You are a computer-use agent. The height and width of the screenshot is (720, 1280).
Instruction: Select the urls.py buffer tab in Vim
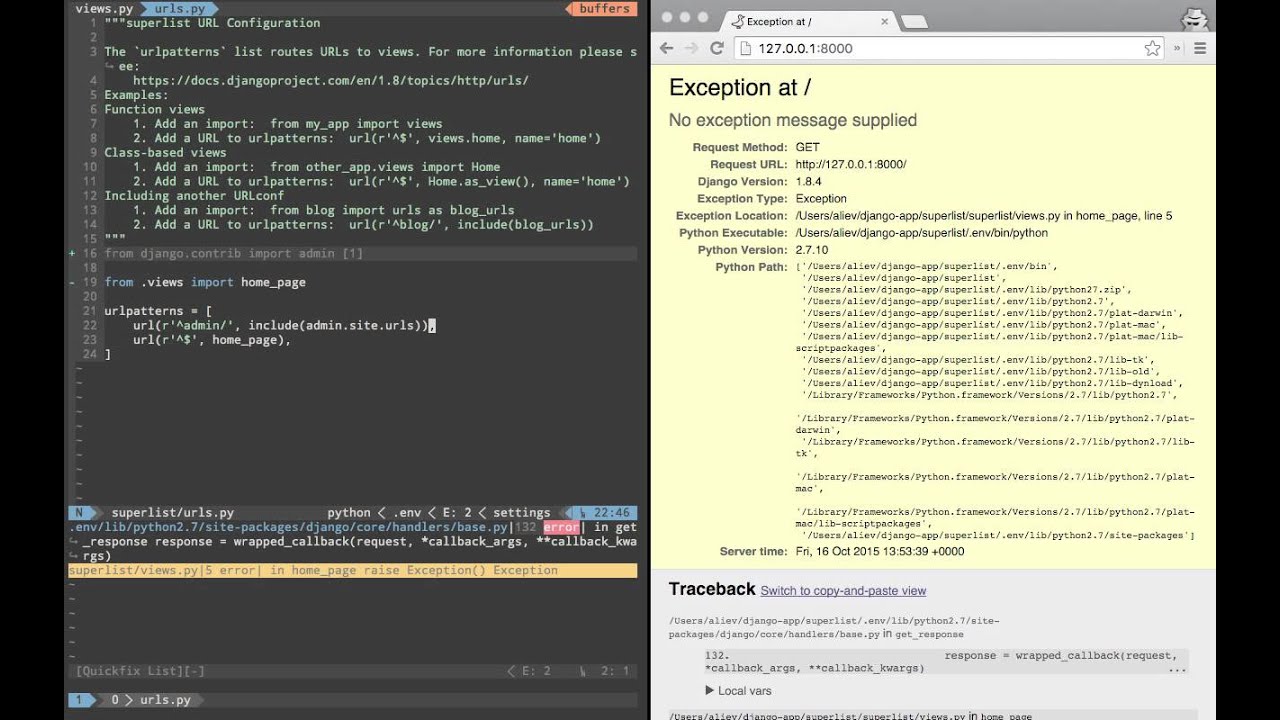(x=180, y=8)
